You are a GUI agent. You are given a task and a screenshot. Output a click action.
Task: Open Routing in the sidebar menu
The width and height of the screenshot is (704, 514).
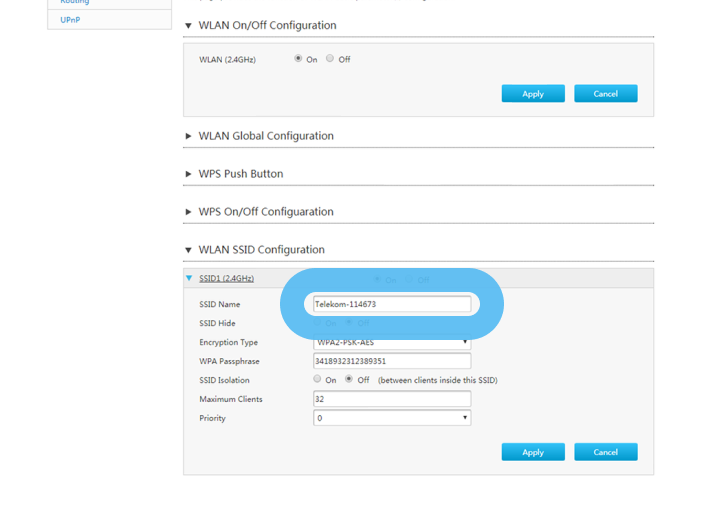74,3
